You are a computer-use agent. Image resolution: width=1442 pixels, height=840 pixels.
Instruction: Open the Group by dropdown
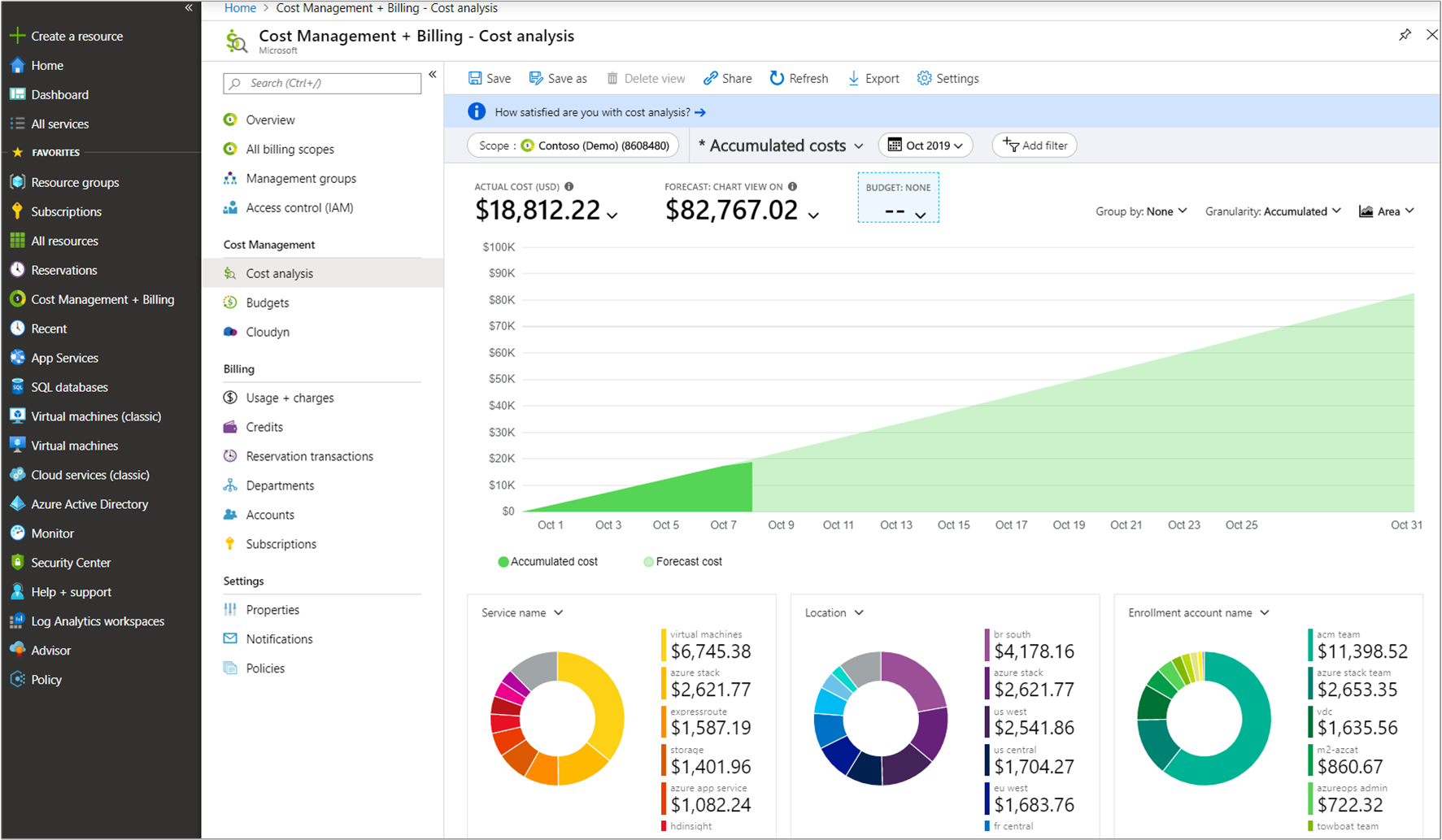1140,211
